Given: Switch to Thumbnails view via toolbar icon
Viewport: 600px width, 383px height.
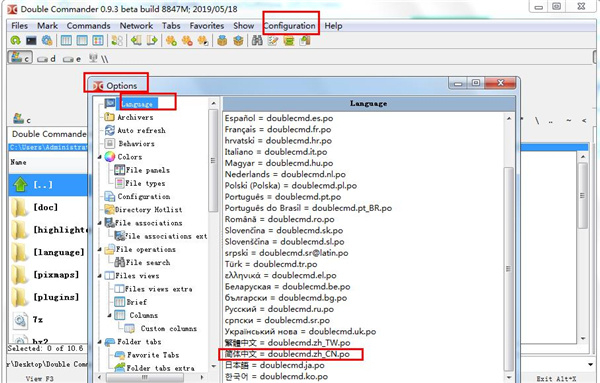Looking at the screenshot, I should tap(98, 40).
